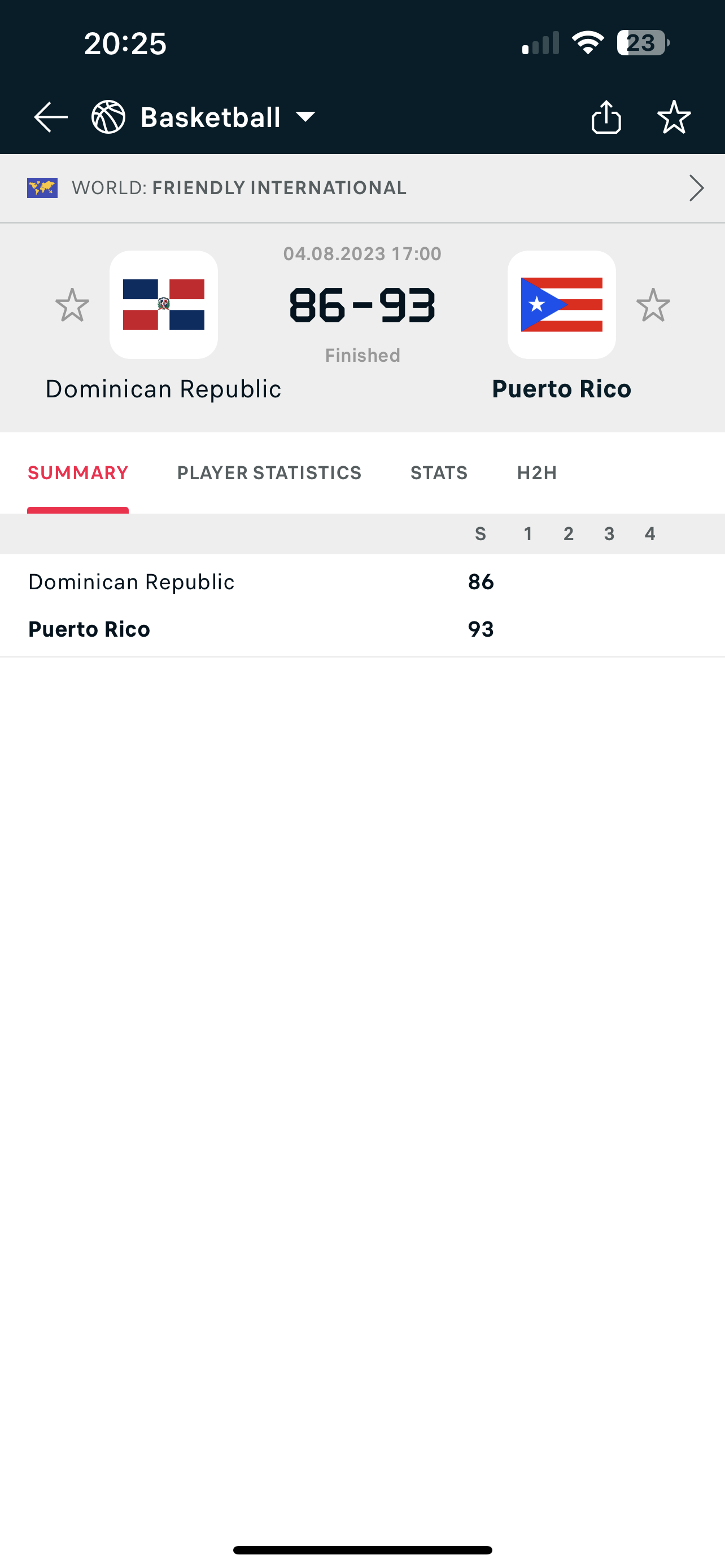This screenshot has width=725, height=1568.
Task: Tap the basketball sport icon
Action: point(108,117)
